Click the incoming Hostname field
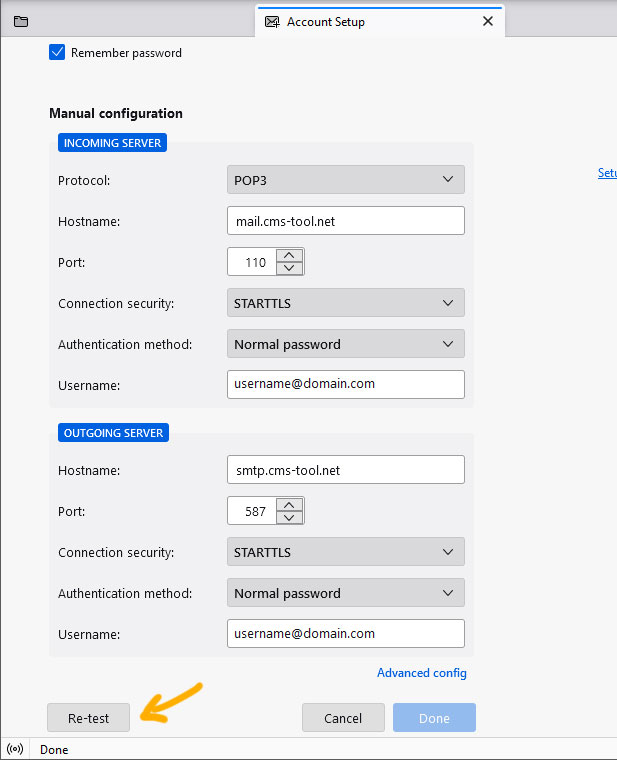Viewport: 617px width, 760px height. (345, 221)
